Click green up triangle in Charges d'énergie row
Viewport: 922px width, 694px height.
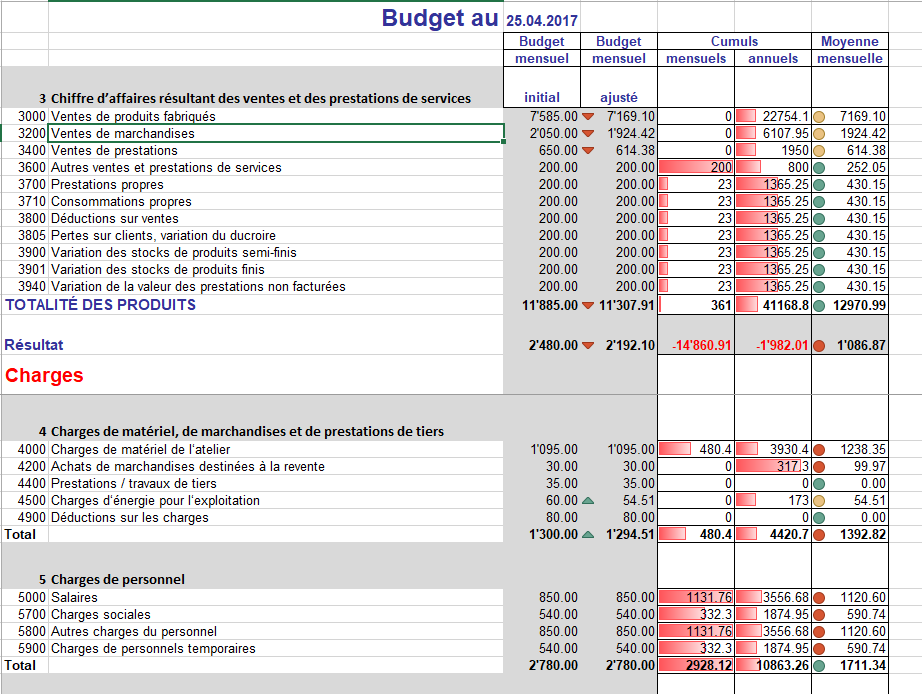click(588, 501)
